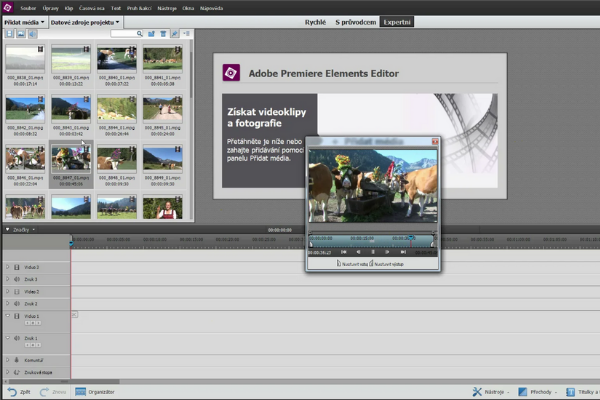Click in the project assets search field
The height and width of the screenshot is (400, 600).
tap(124, 34)
